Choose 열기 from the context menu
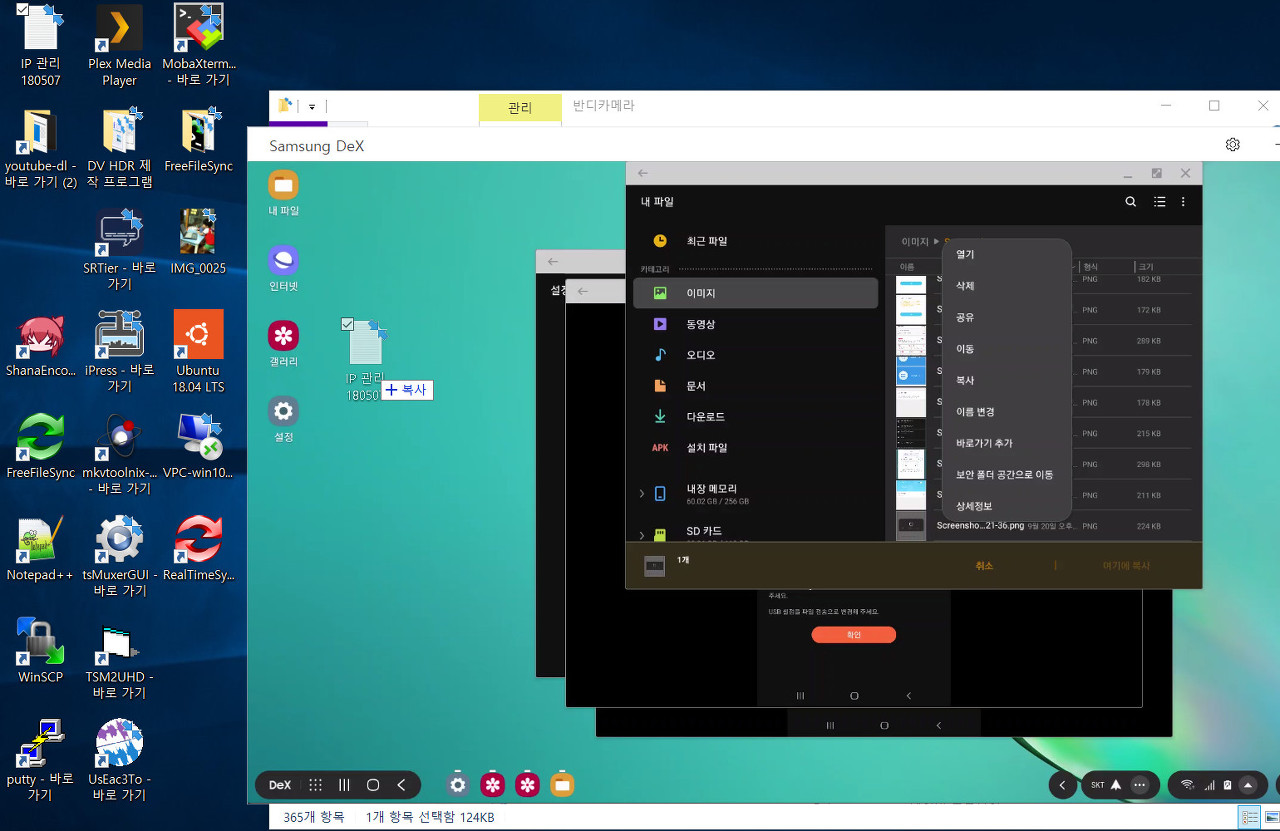Image resolution: width=1280 pixels, height=831 pixels. tap(1006, 254)
